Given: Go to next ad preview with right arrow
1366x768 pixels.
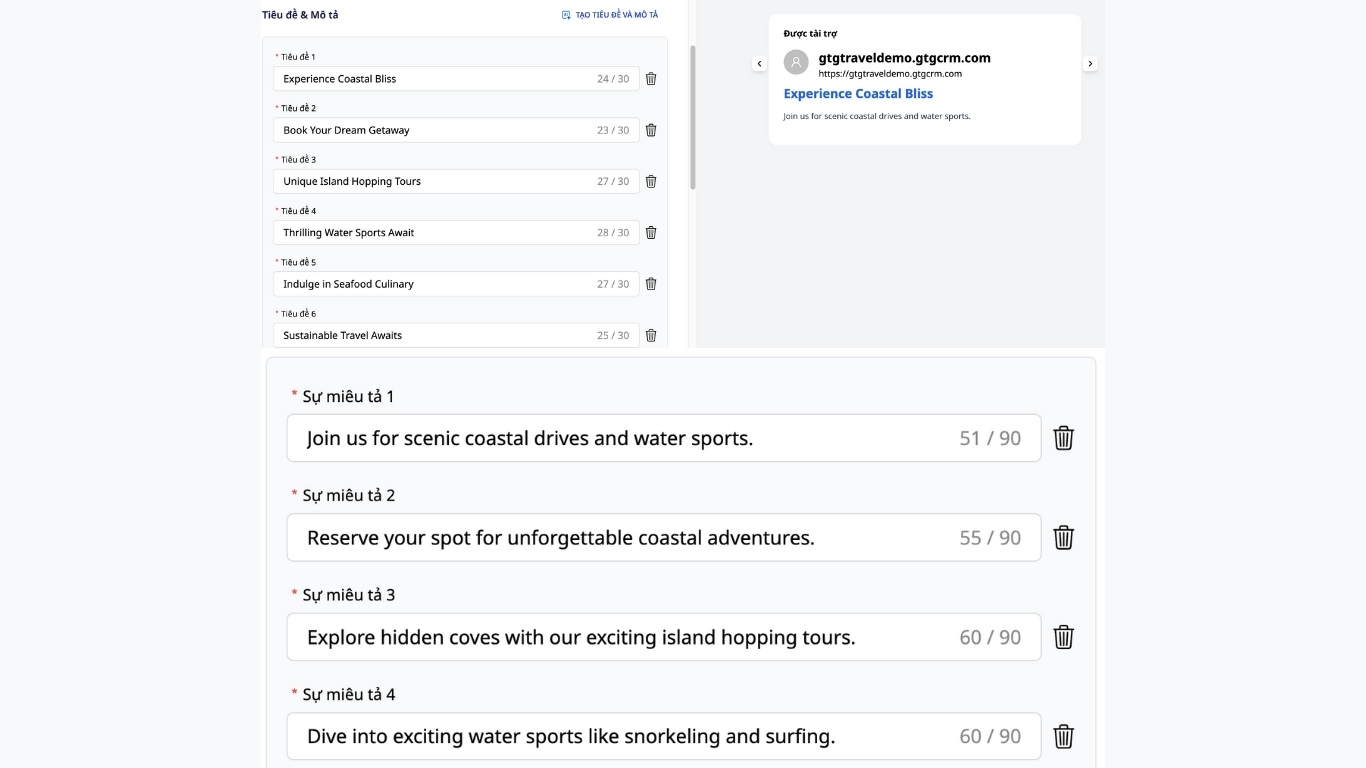Looking at the screenshot, I should (1090, 64).
